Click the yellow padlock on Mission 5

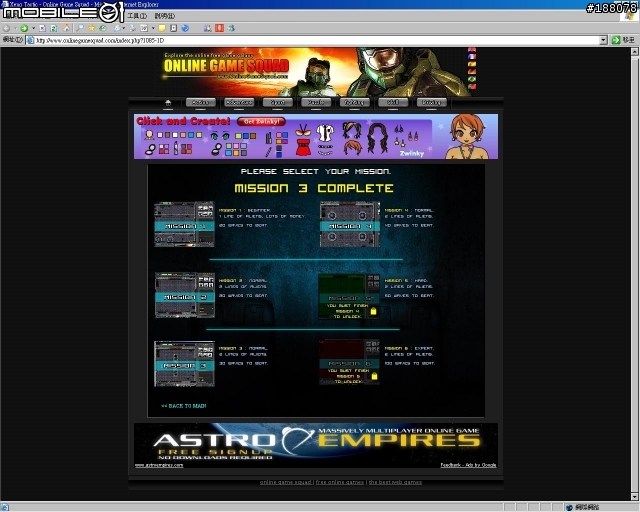pos(373,312)
